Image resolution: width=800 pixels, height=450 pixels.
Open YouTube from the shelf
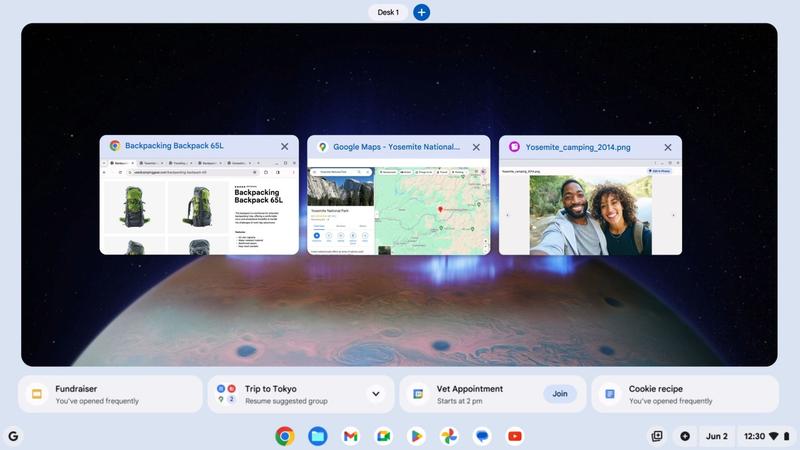pyautogui.click(x=514, y=436)
